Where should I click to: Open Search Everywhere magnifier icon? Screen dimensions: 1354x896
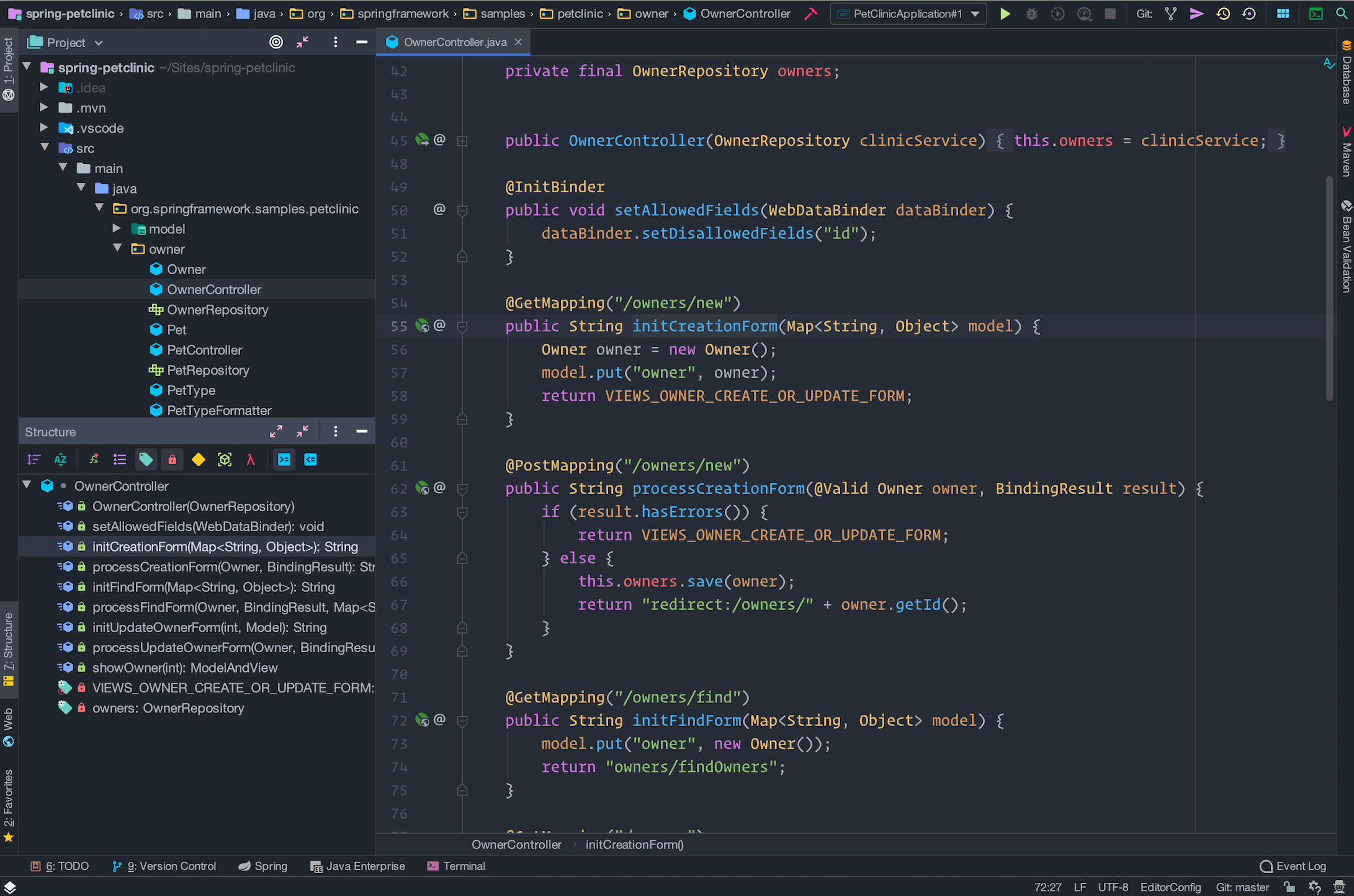[1341, 14]
